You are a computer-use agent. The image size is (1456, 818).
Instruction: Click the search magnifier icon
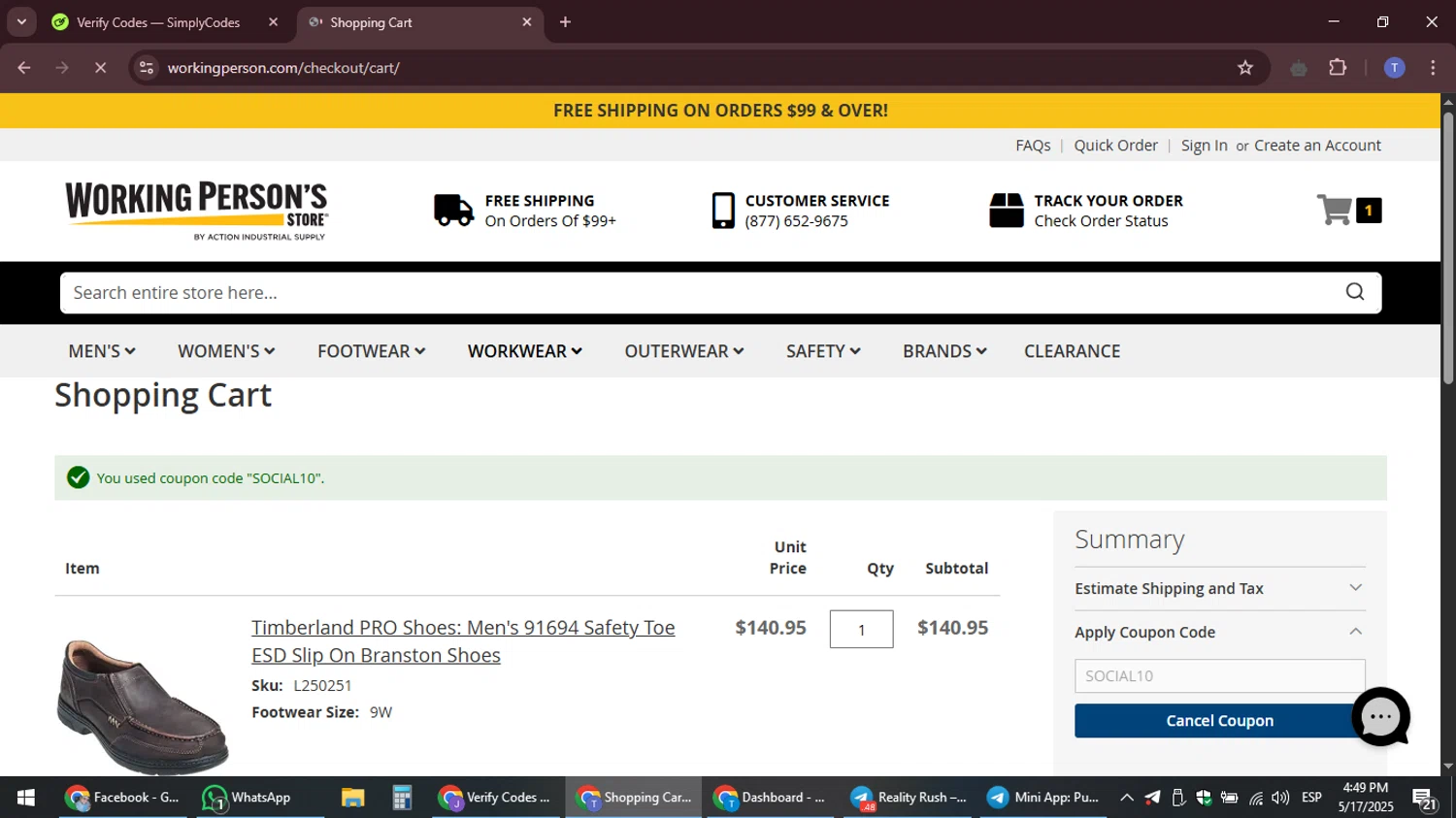(1355, 292)
